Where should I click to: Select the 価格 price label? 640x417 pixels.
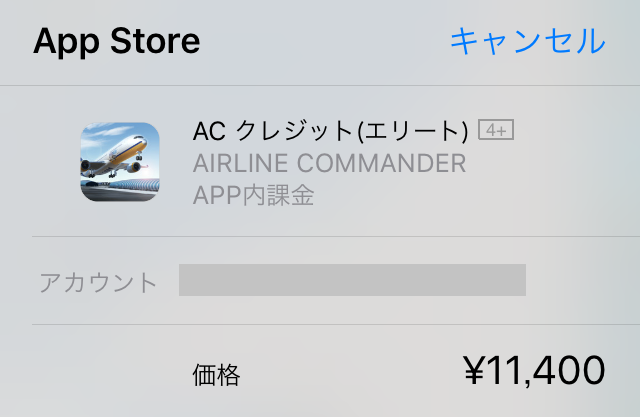click(x=216, y=375)
